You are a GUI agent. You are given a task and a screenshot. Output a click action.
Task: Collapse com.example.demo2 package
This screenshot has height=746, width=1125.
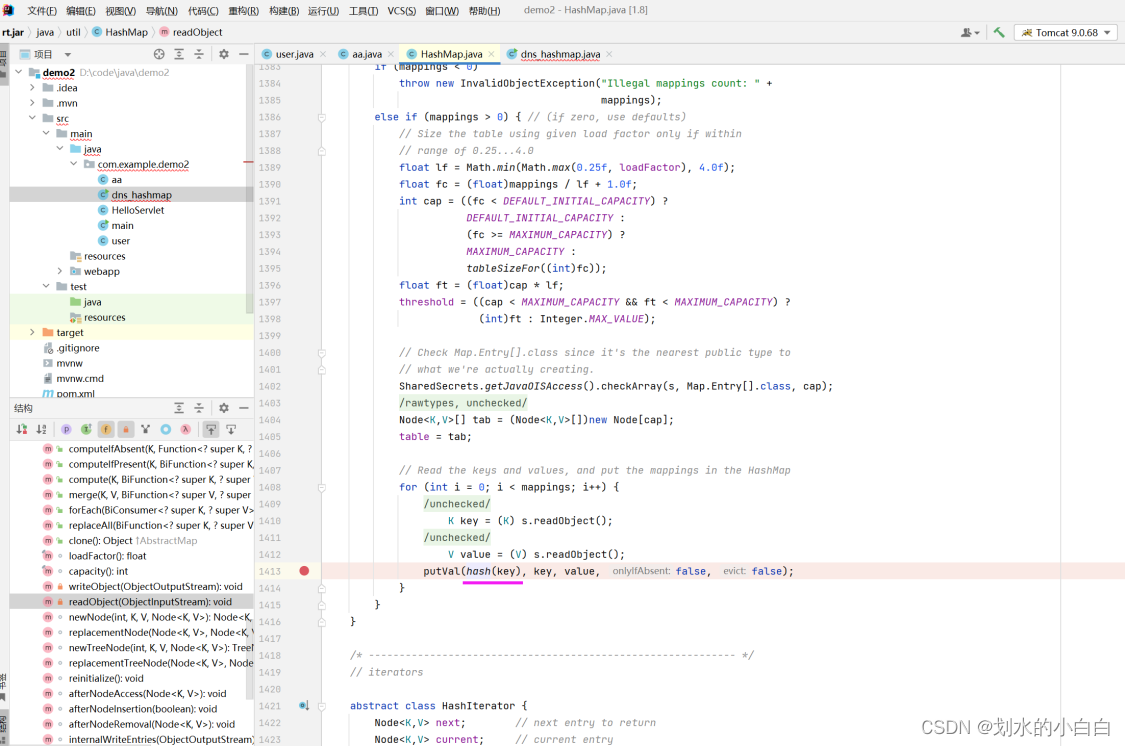coord(73,164)
